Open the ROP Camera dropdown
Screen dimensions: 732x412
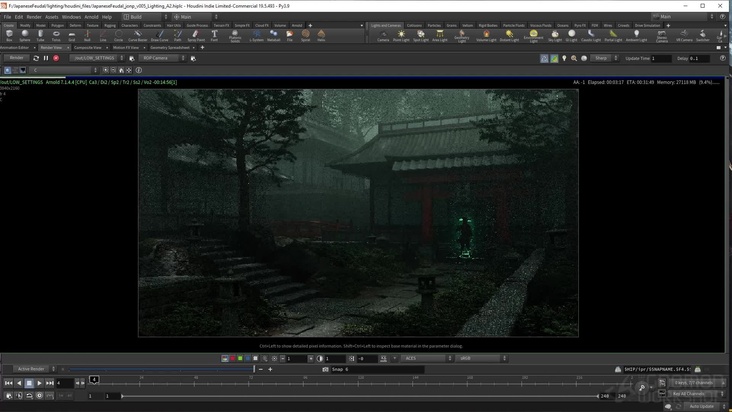click(162, 58)
